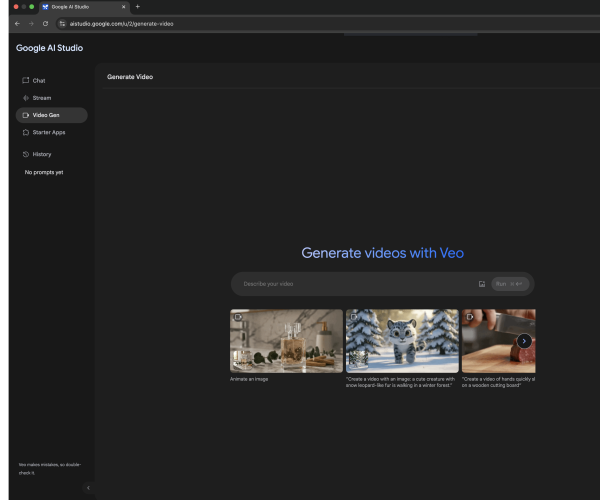
Task: Collapse the sidebar with chevron button
Action: point(88,488)
